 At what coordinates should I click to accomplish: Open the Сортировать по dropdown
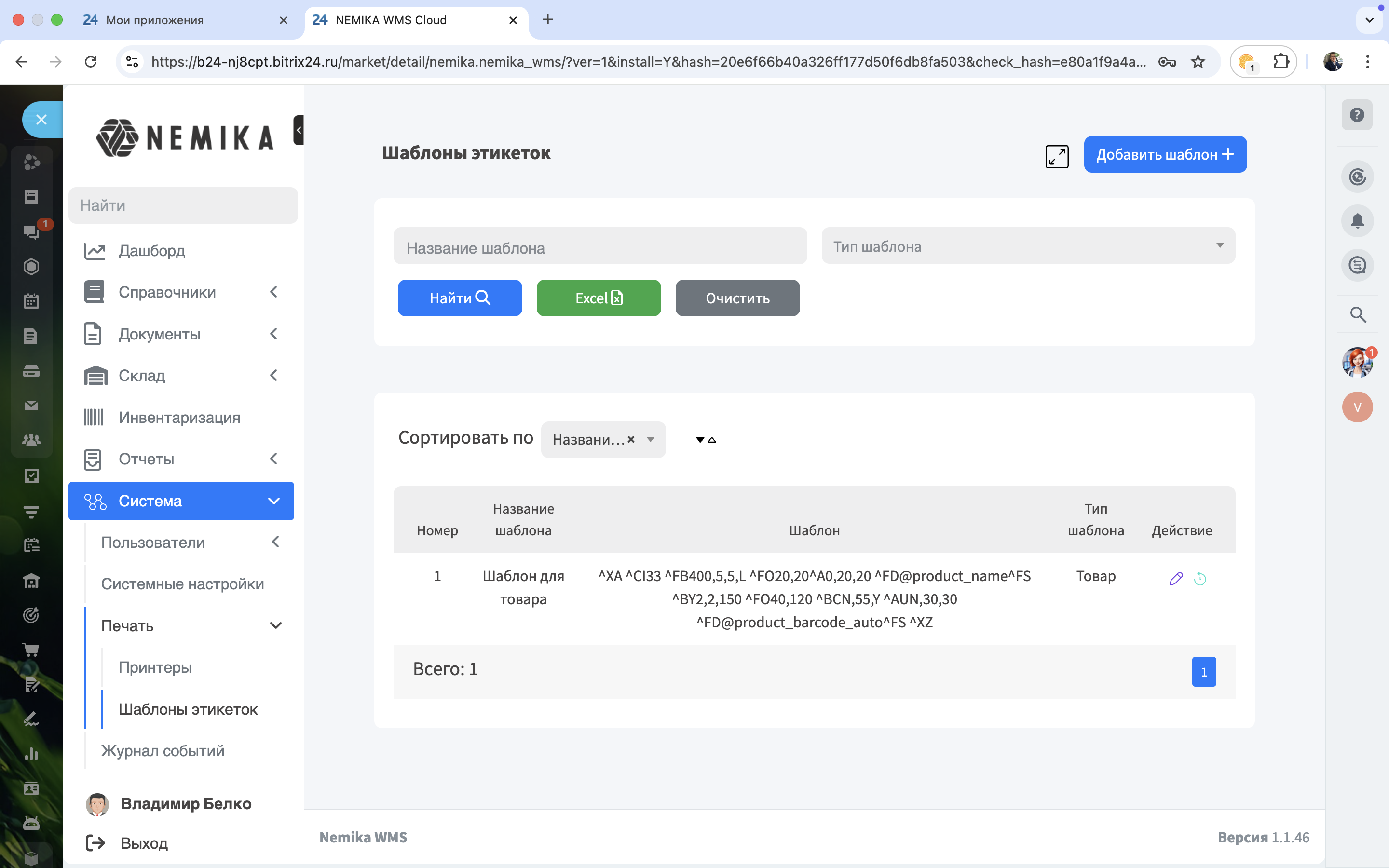(651, 440)
